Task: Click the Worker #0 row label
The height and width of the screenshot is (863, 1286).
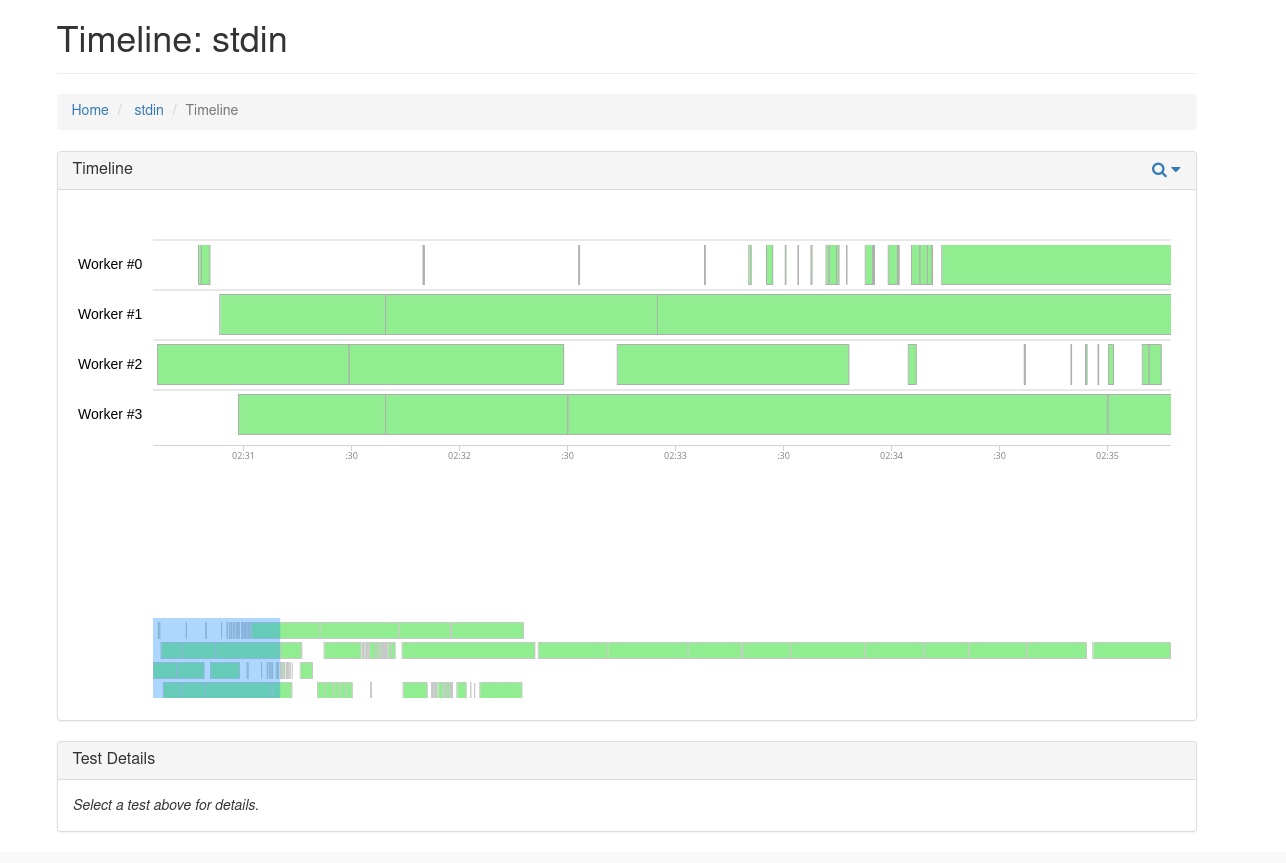Action: [x=110, y=264]
